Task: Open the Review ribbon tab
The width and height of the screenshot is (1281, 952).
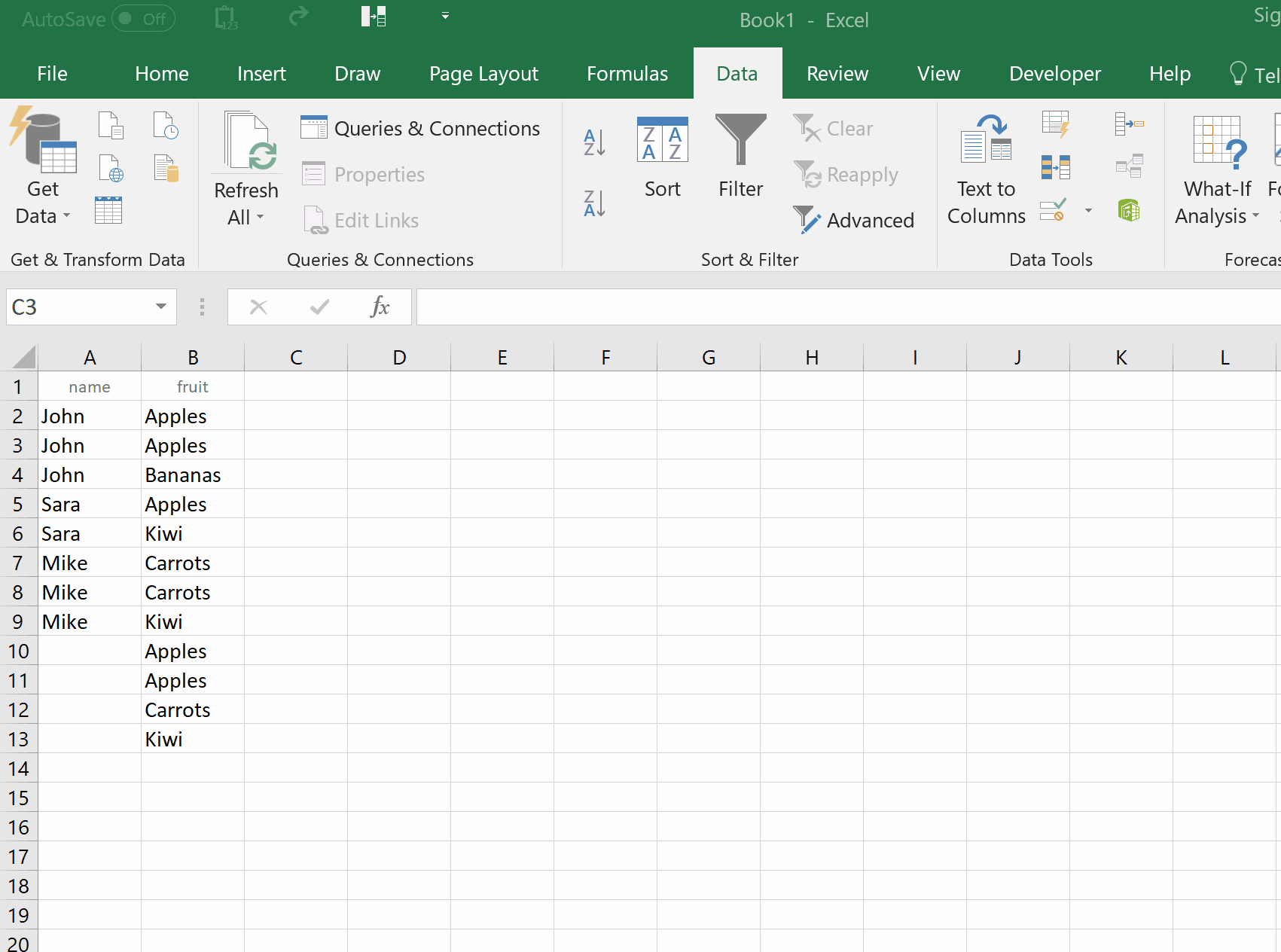Action: pos(837,73)
